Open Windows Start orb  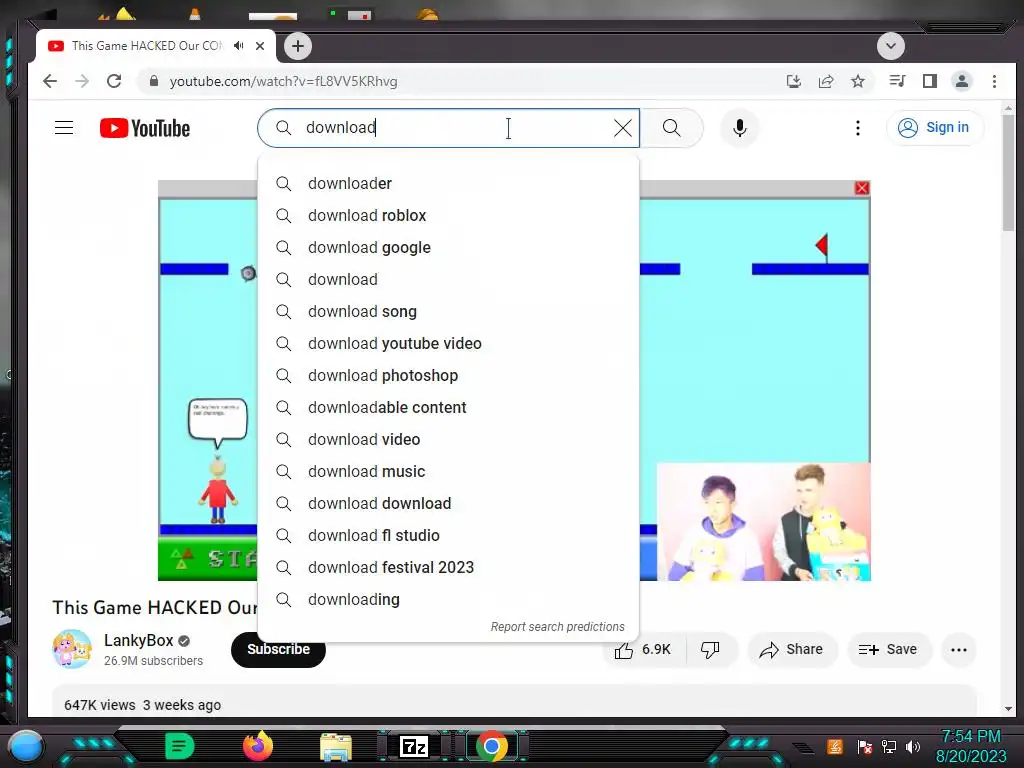pos(26,746)
